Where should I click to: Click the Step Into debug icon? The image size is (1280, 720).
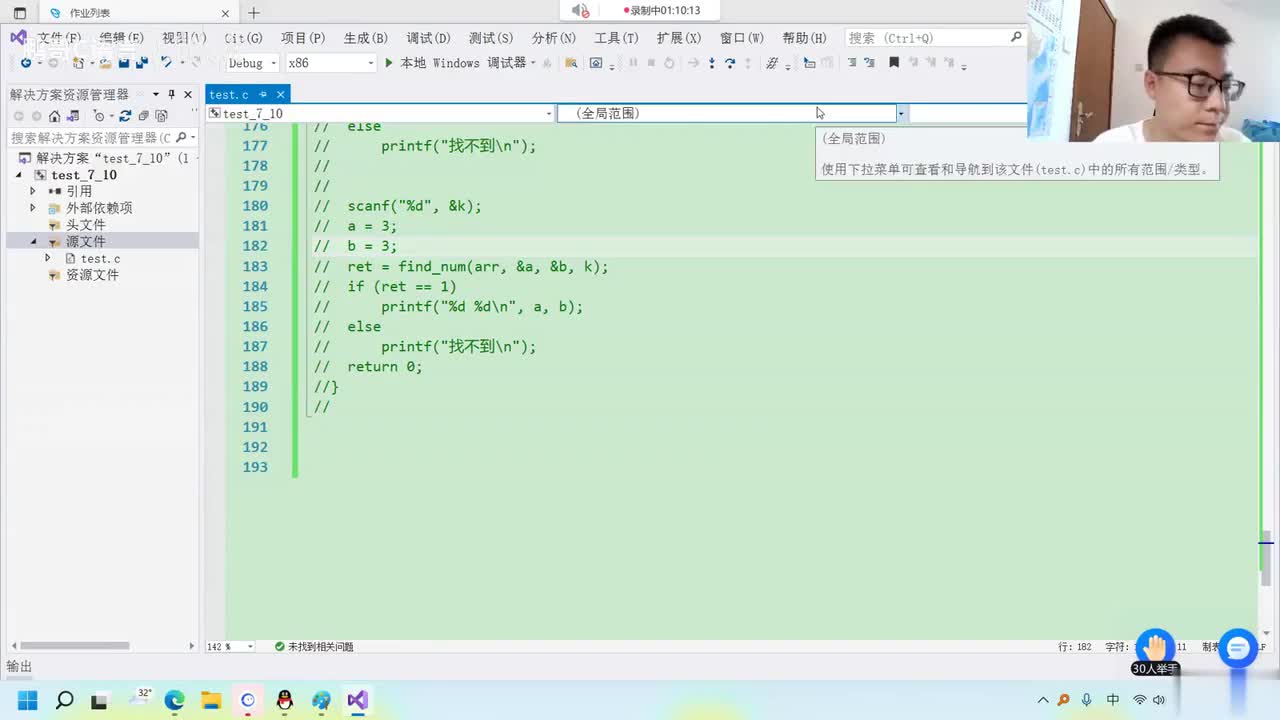point(712,62)
